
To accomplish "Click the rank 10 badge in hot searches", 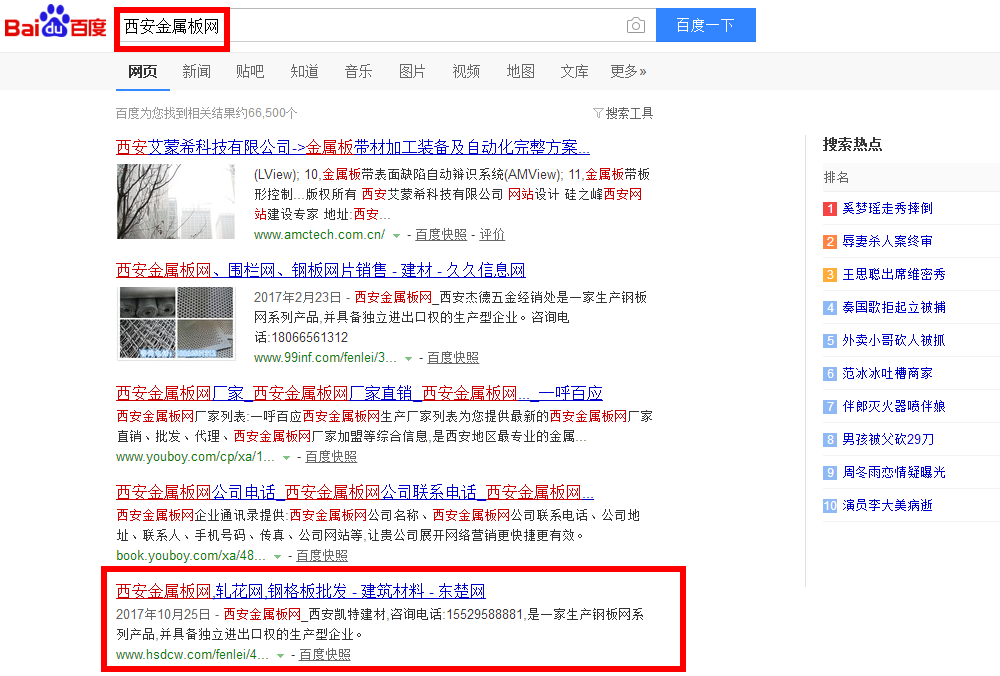I will 830,506.
